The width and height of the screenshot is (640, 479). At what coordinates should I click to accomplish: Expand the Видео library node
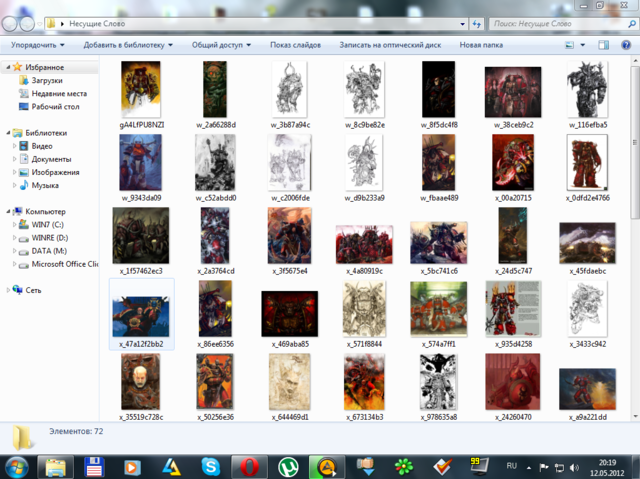tap(15, 146)
